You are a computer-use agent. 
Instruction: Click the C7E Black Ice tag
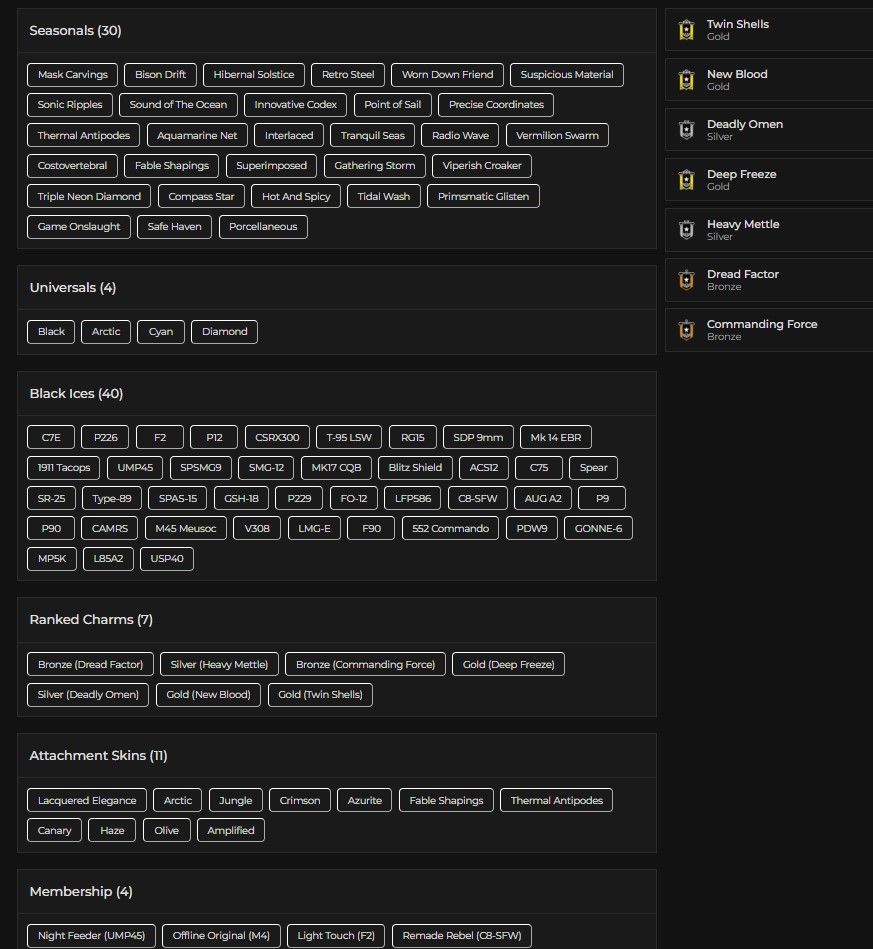tap(51, 437)
